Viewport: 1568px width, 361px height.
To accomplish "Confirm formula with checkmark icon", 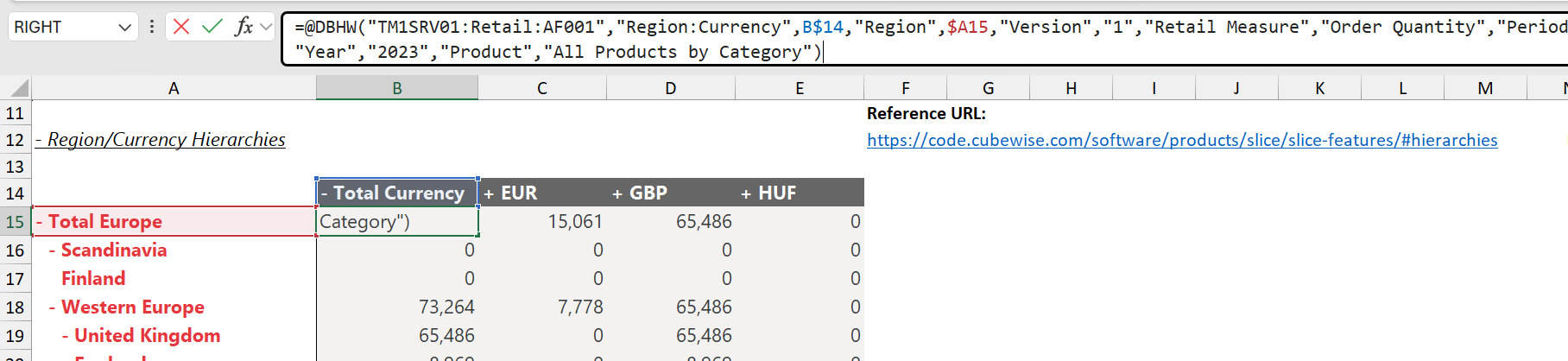I will pos(212,27).
